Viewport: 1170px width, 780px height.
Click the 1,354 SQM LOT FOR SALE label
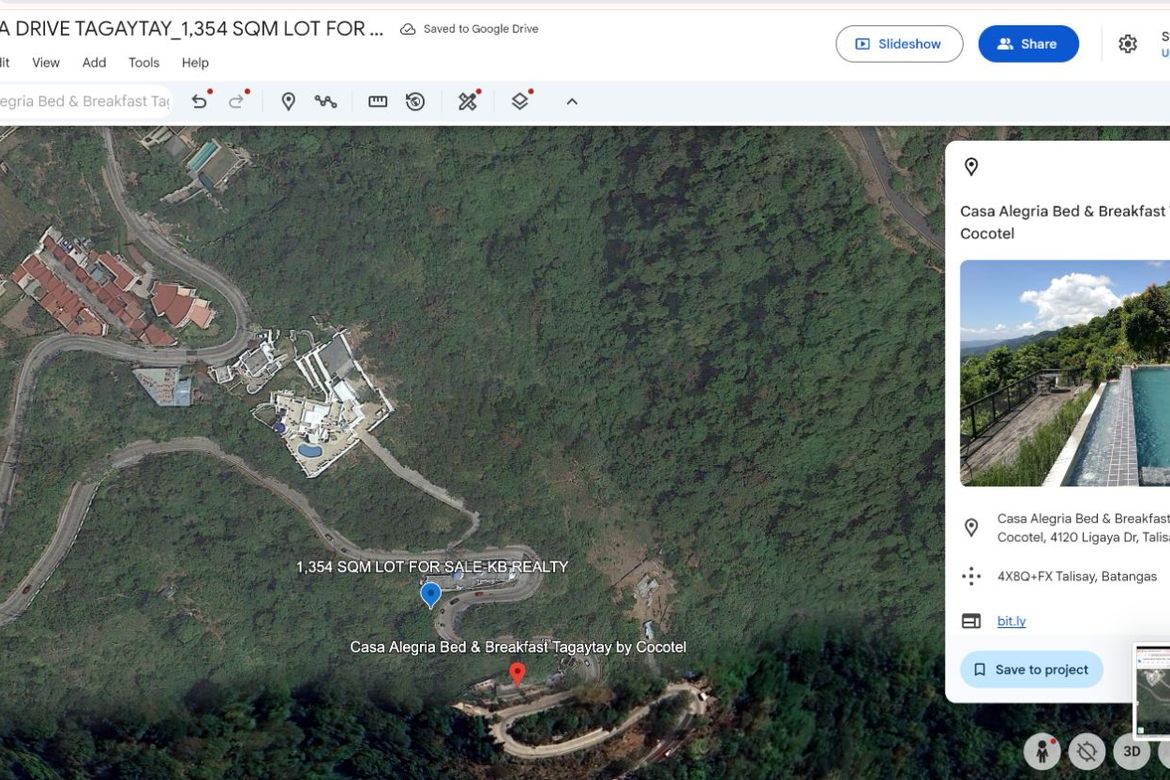432,567
